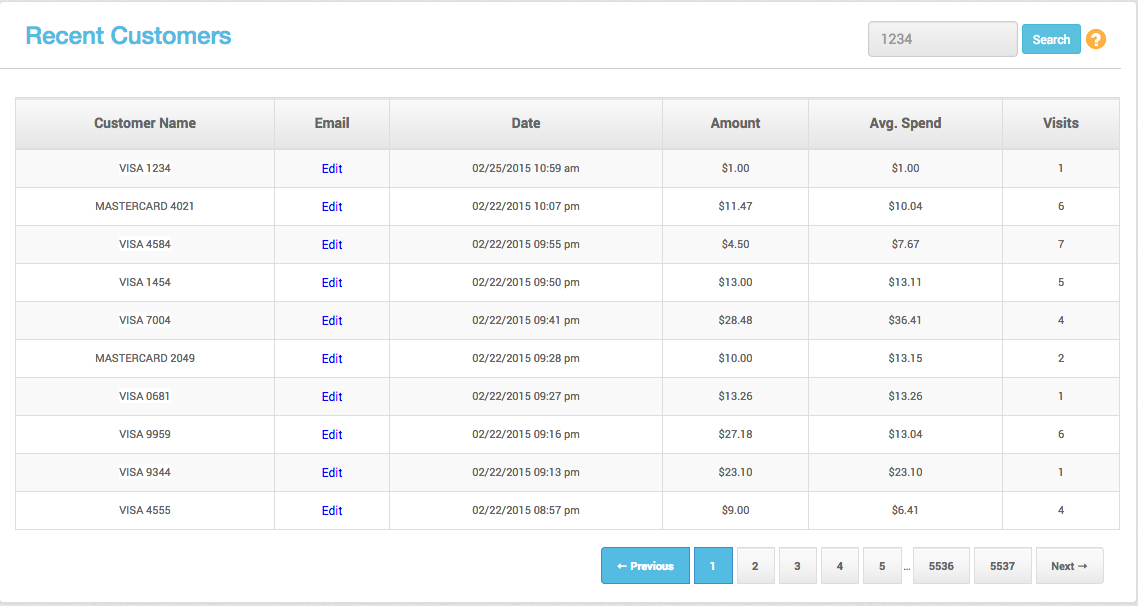Focus the search field containing 1234
The height and width of the screenshot is (606, 1138).
tap(942, 39)
